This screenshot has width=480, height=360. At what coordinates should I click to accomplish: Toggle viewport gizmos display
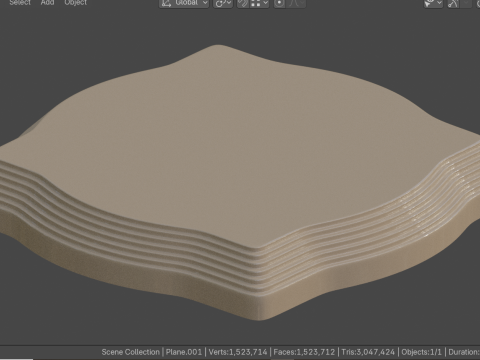coord(453,3)
